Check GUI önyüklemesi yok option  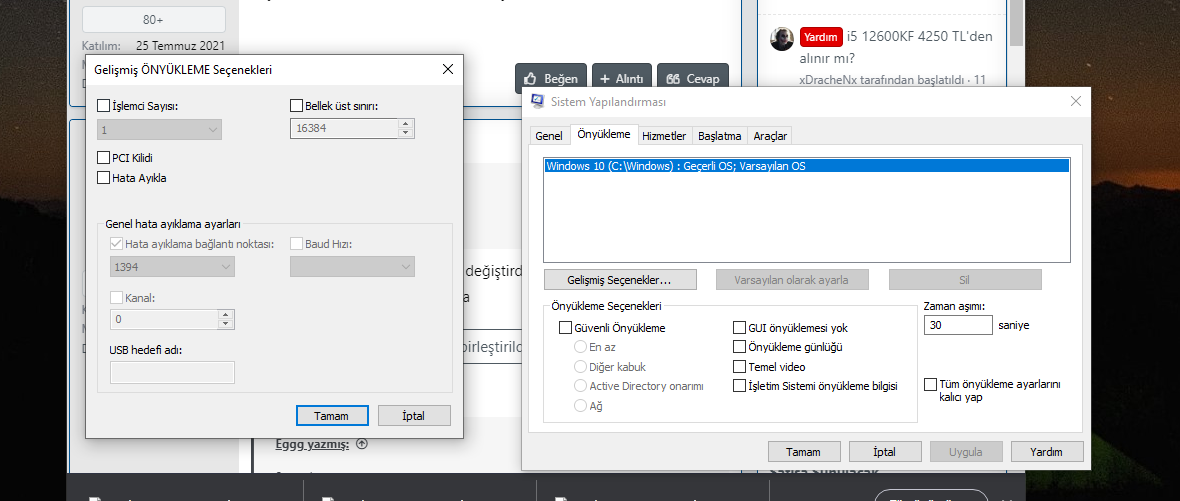[739, 328]
